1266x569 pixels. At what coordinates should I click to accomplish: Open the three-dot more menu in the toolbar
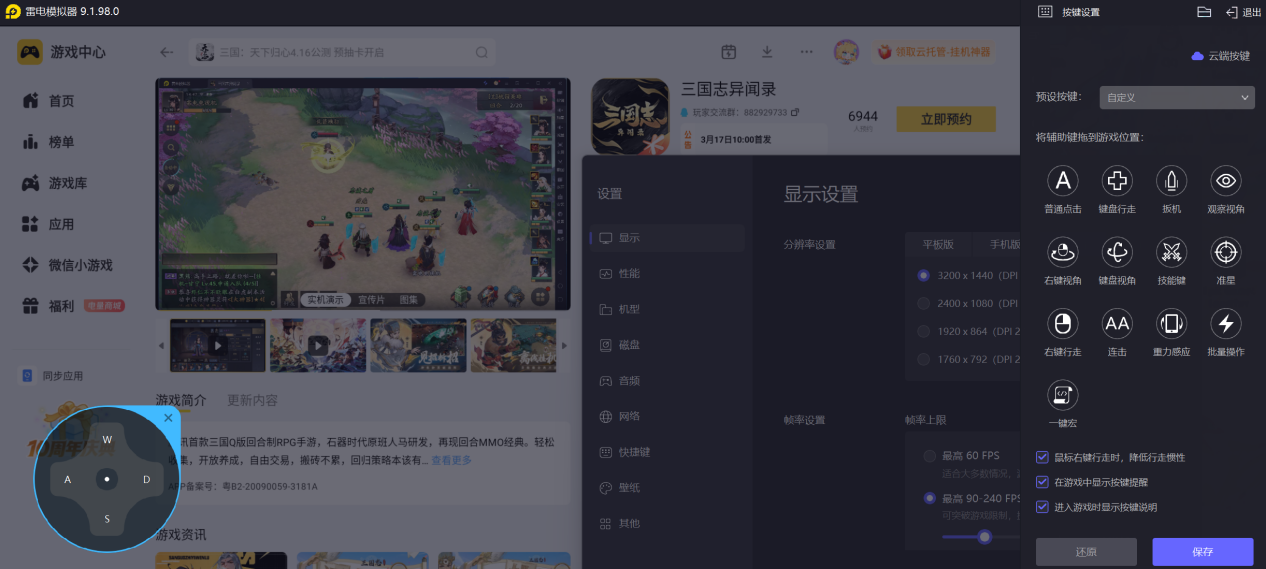806,52
